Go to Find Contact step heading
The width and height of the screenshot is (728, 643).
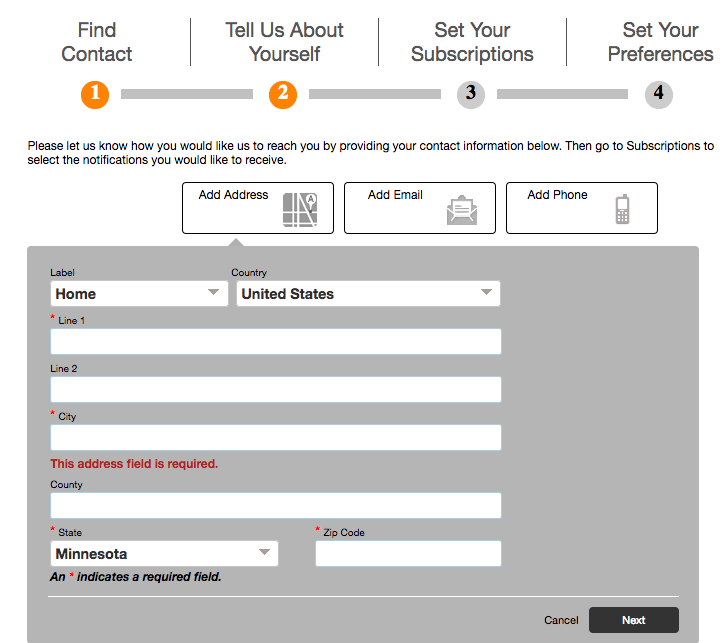pyautogui.click(x=96, y=42)
